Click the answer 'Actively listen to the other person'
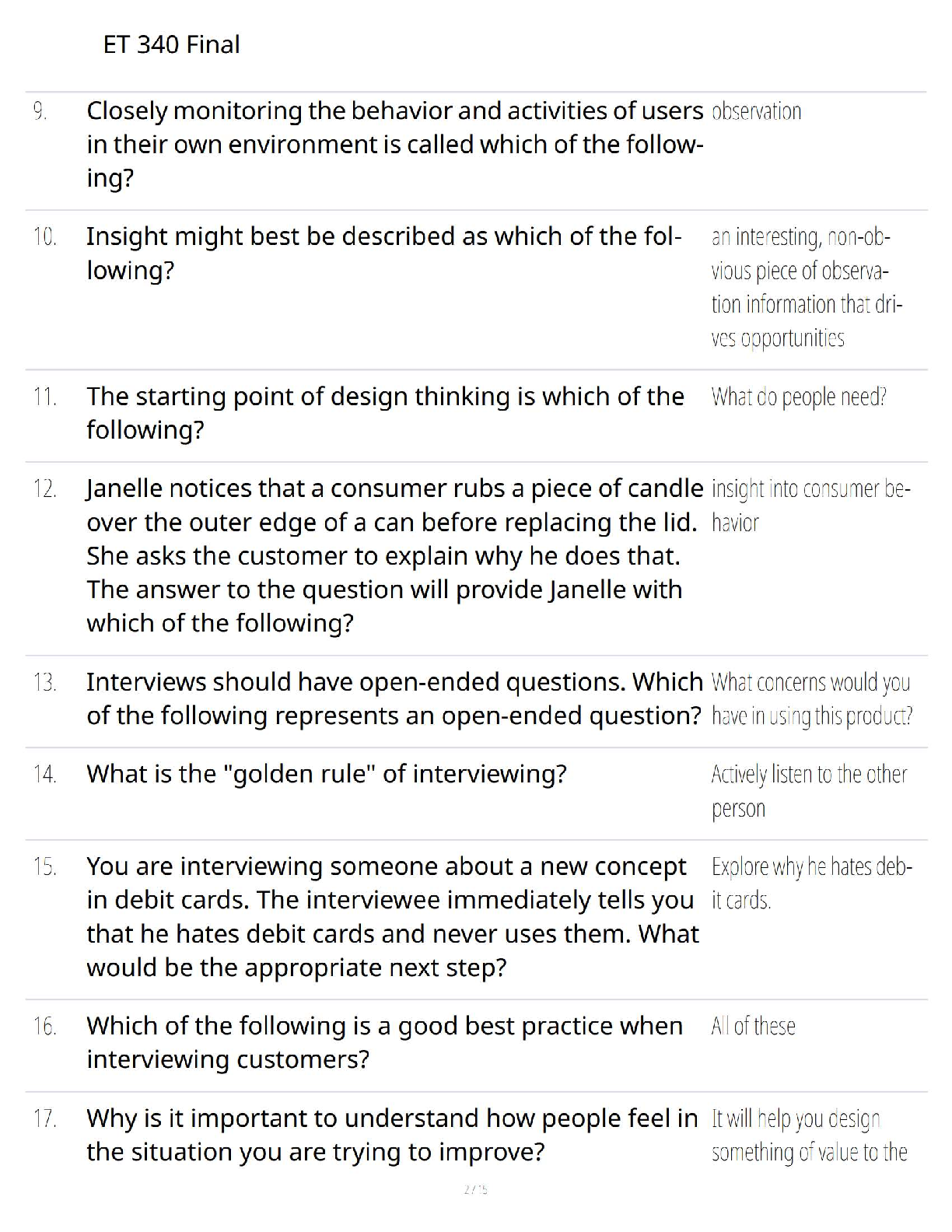This screenshot has width=952, height=1232. click(x=809, y=791)
